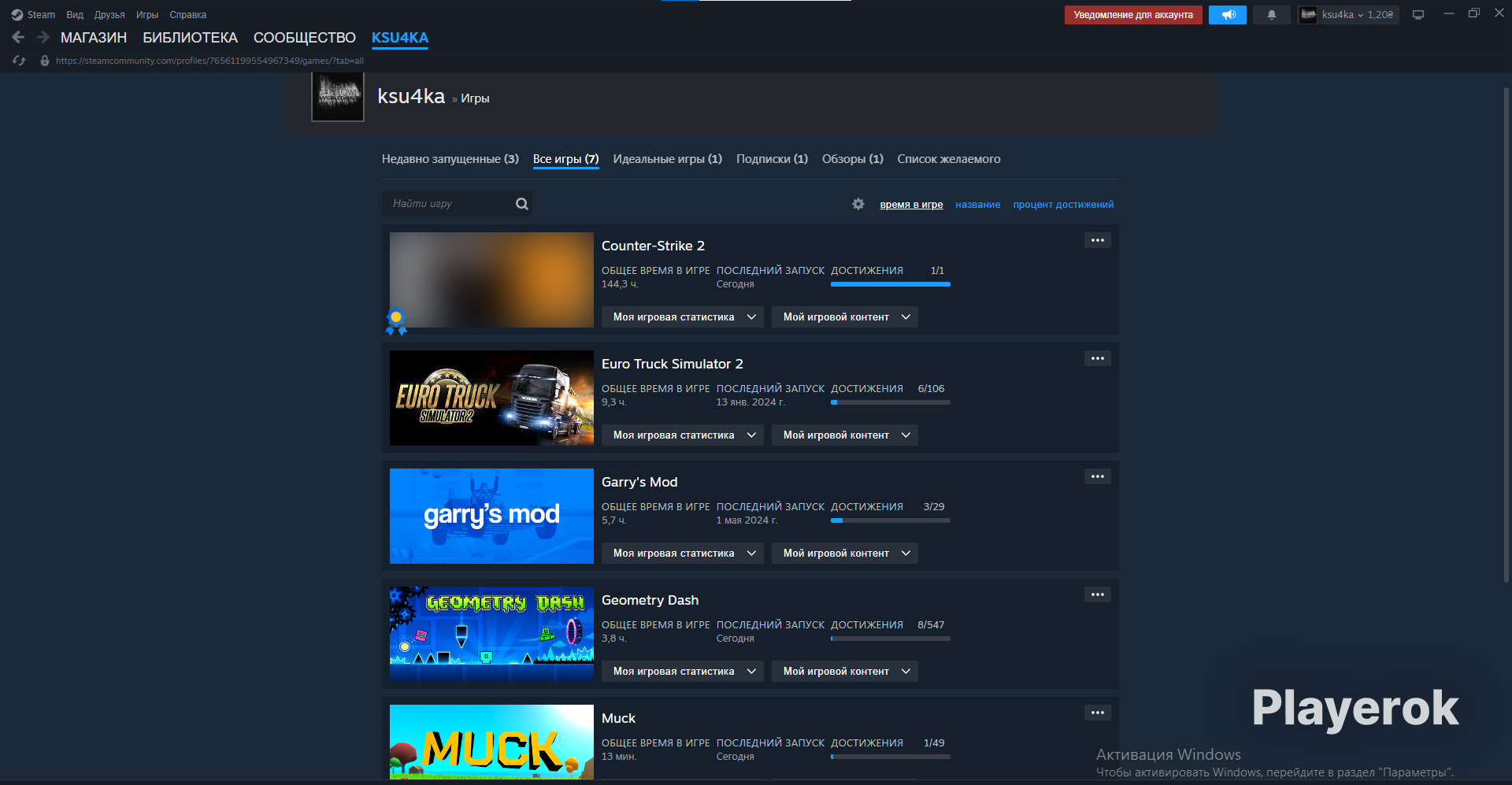Viewport: 1512px width, 785px height.
Task: Click the steamcommunity.com profile URL text
Action: tap(209, 61)
